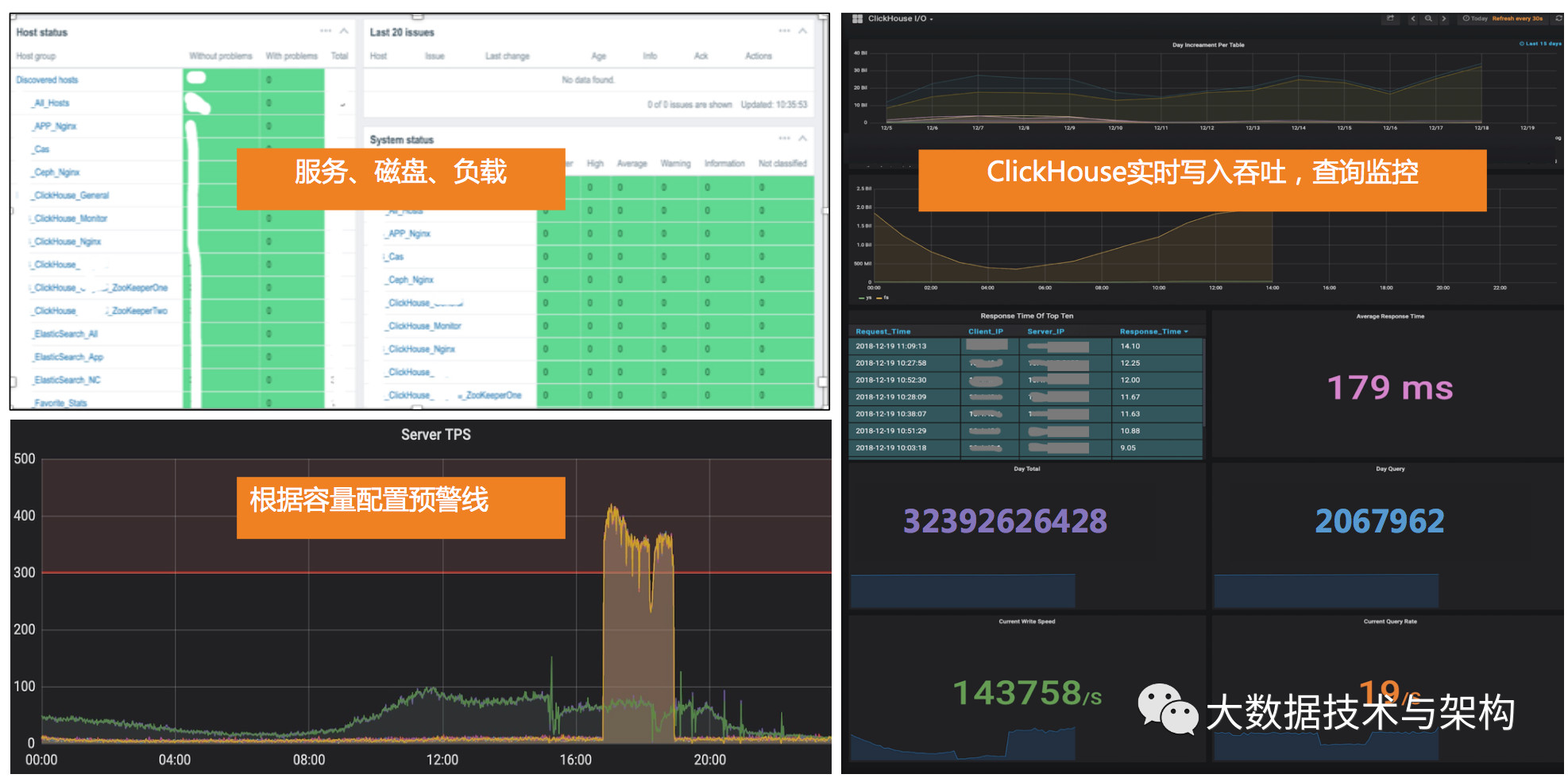Screen dimensions: 1568x782
Task: Open the ClickHouse I/O dashboard dropdown
Action: 901,18
